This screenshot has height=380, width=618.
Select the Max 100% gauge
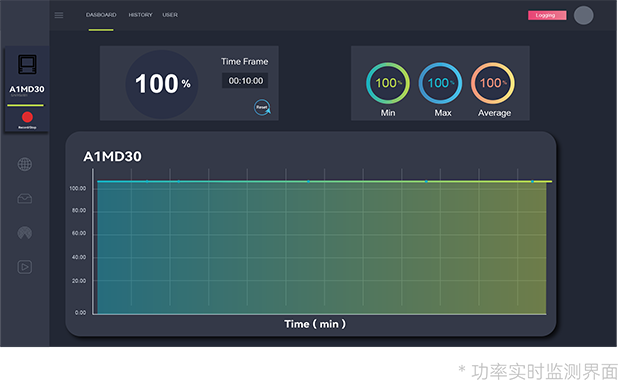[x=440, y=83]
